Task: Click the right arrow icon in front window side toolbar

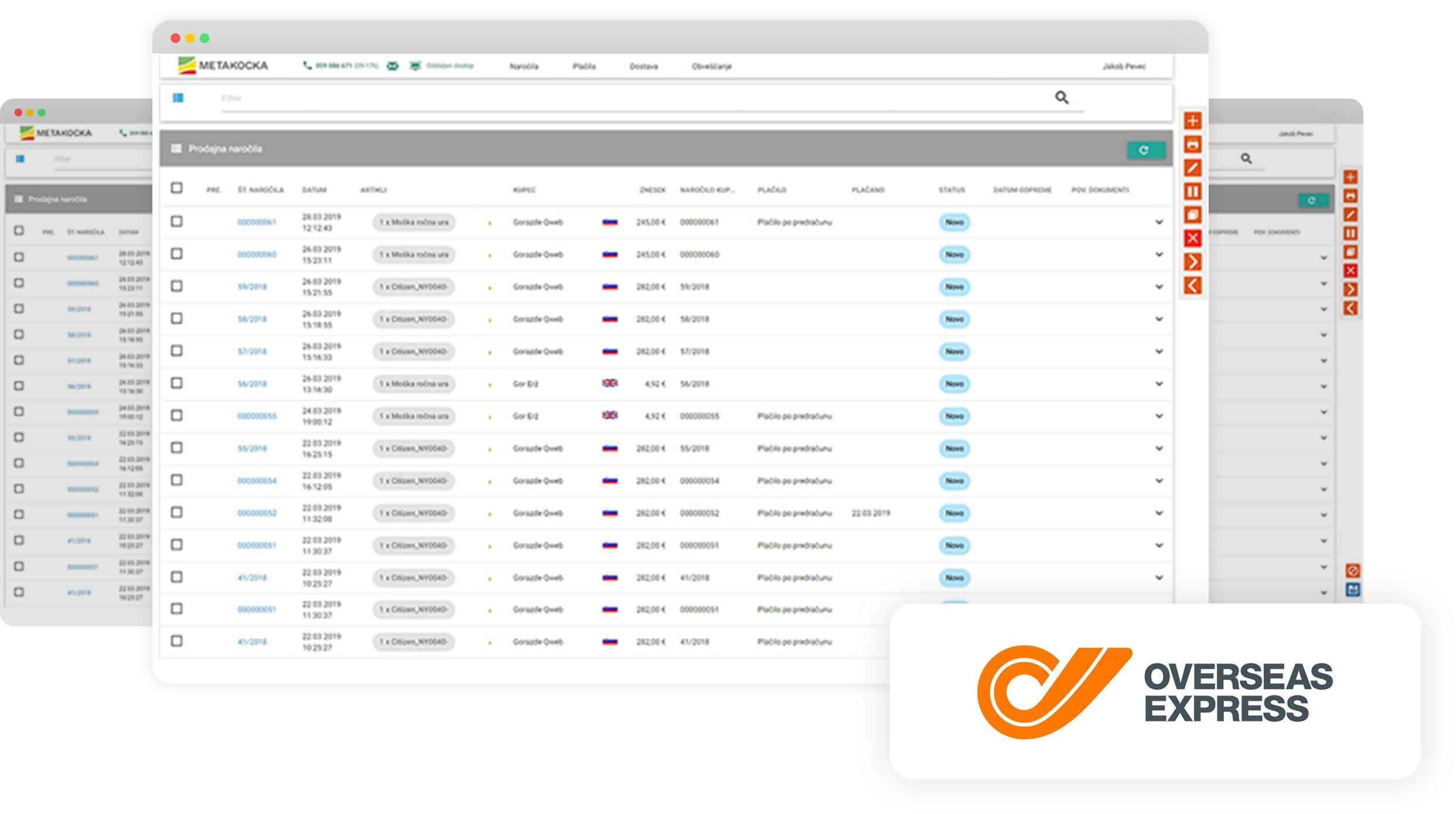Action: (1192, 262)
